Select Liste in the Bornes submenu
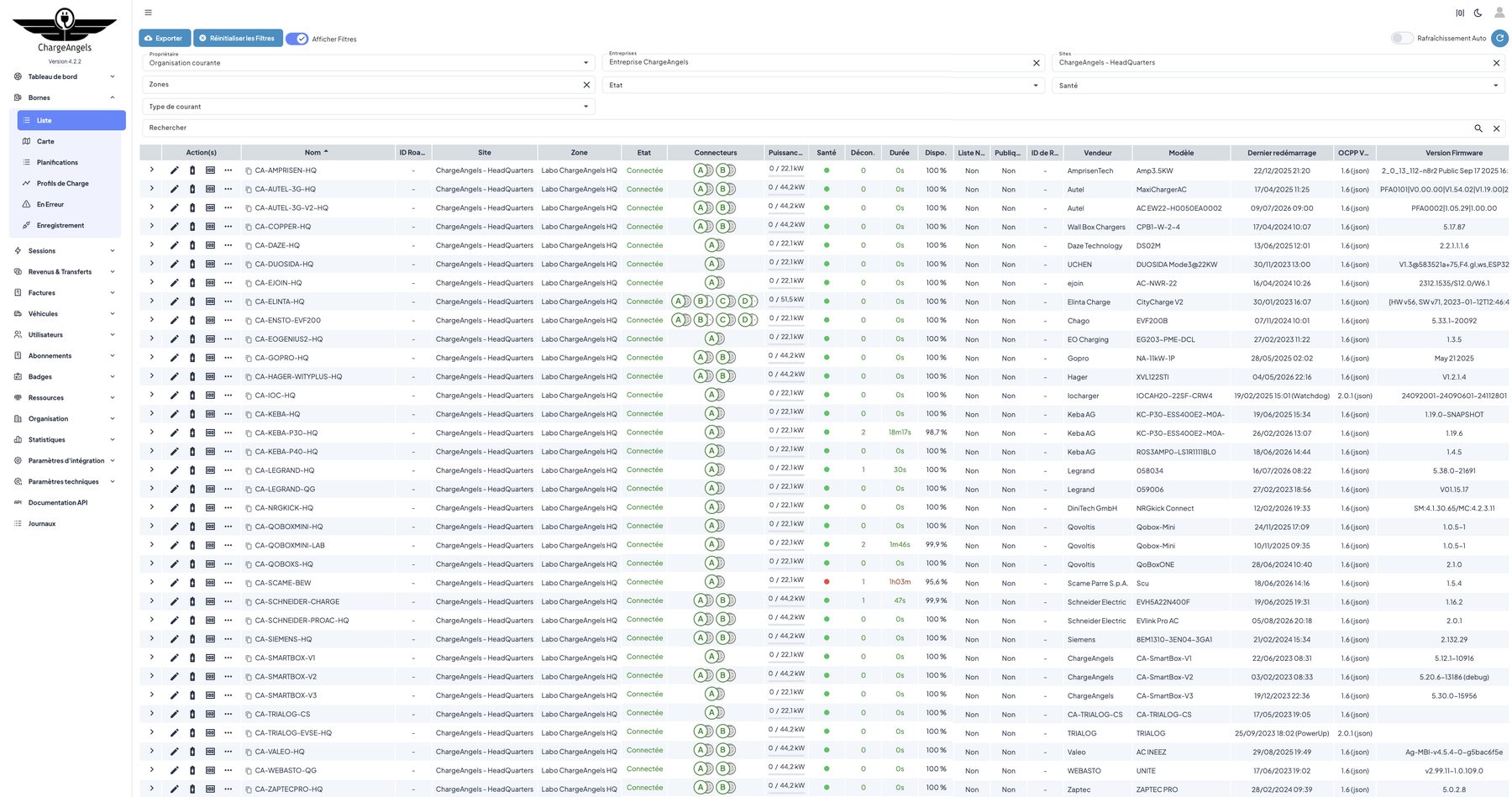The width and height of the screenshot is (1512, 797). [71, 120]
